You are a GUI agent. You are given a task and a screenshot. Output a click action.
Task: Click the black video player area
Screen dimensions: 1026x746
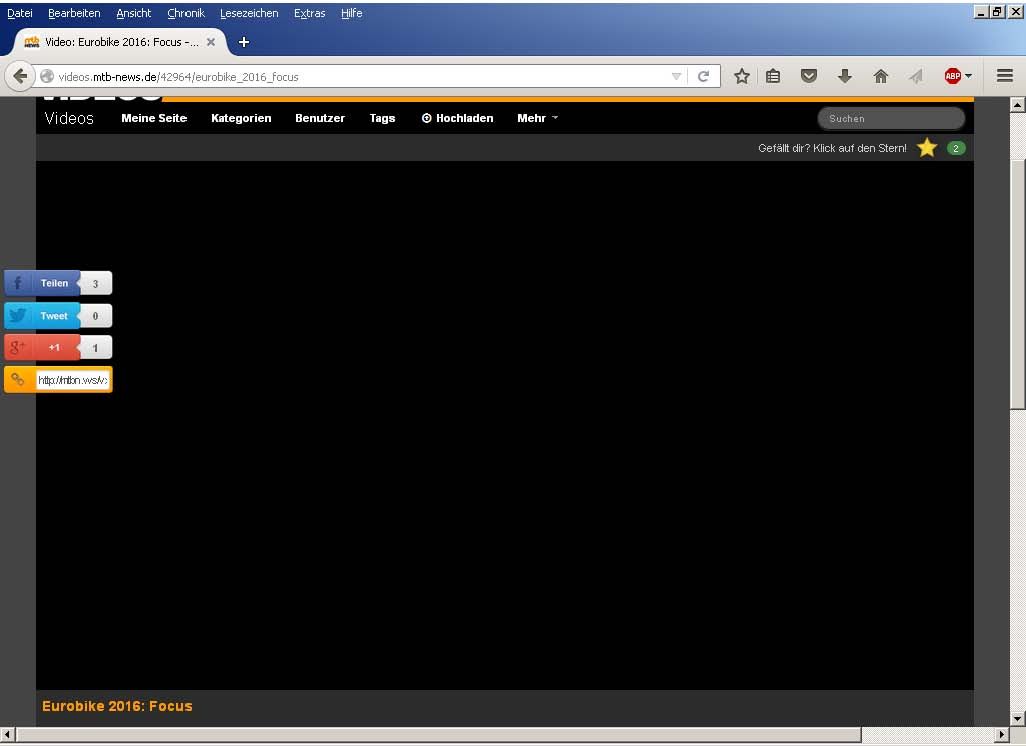click(x=504, y=425)
